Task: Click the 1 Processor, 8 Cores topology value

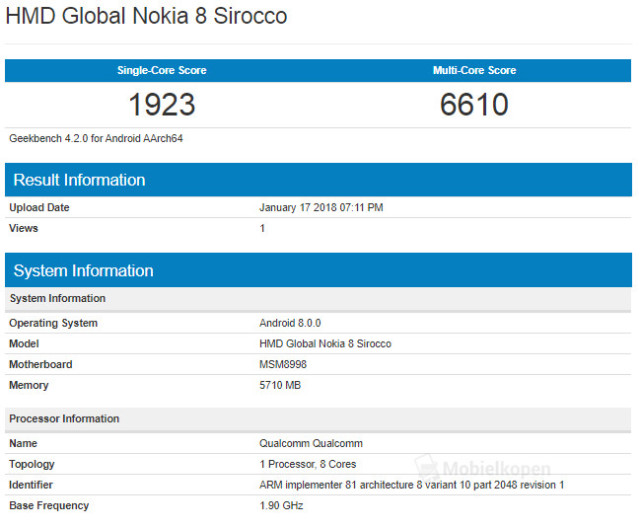Action: (308, 464)
